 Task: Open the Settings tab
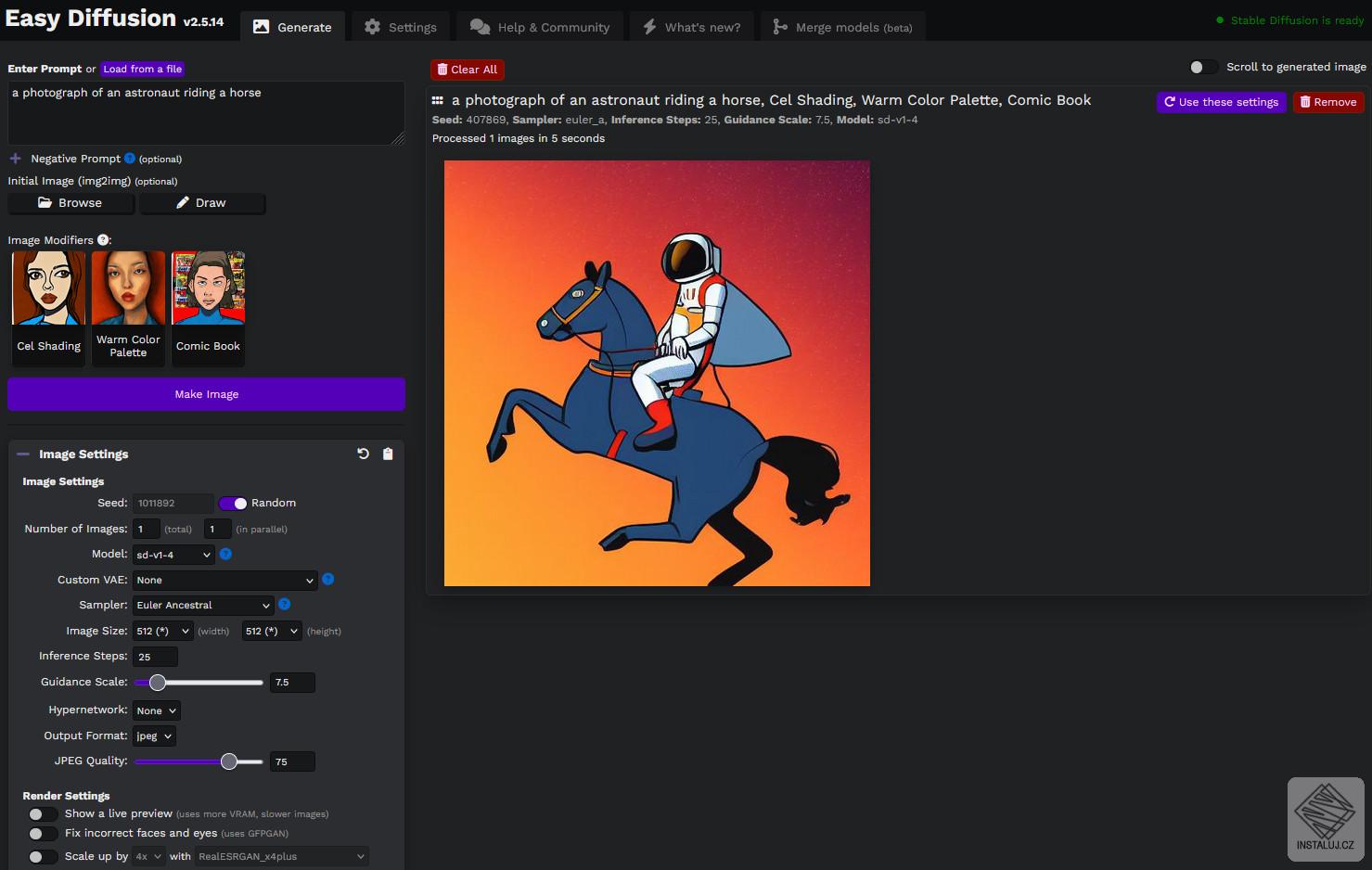[x=401, y=27]
